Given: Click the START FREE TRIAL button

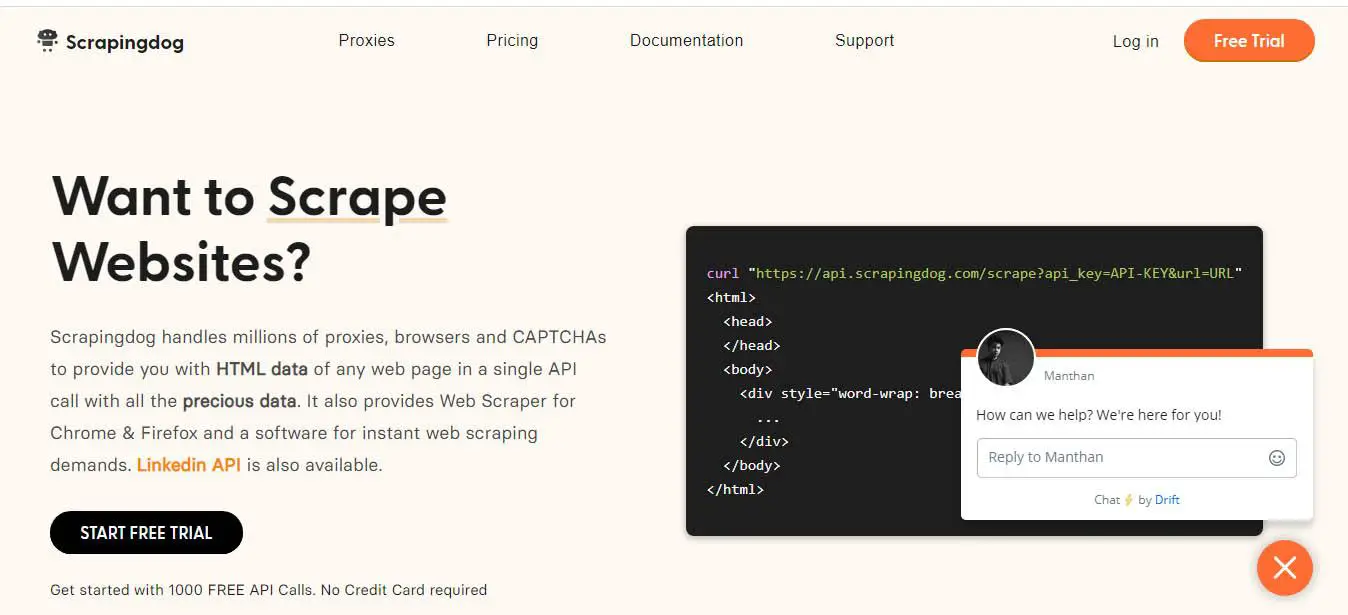Looking at the screenshot, I should pyautogui.click(x=146, y=533).
